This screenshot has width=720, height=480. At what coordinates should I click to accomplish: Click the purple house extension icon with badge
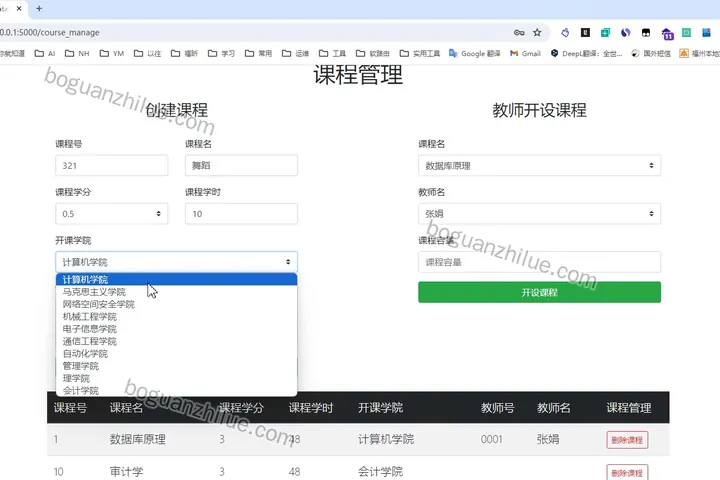(667, 33)
